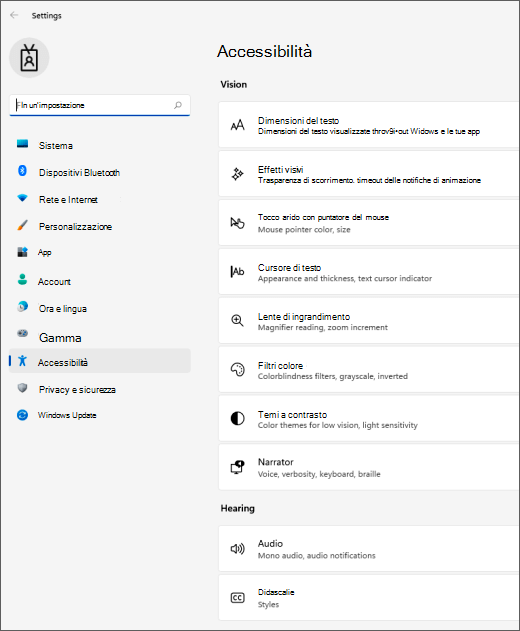The width and height of the screenshot is (520, 631).
Task: Click the Ora e lingua globe icon
Action: coord(23,307)
